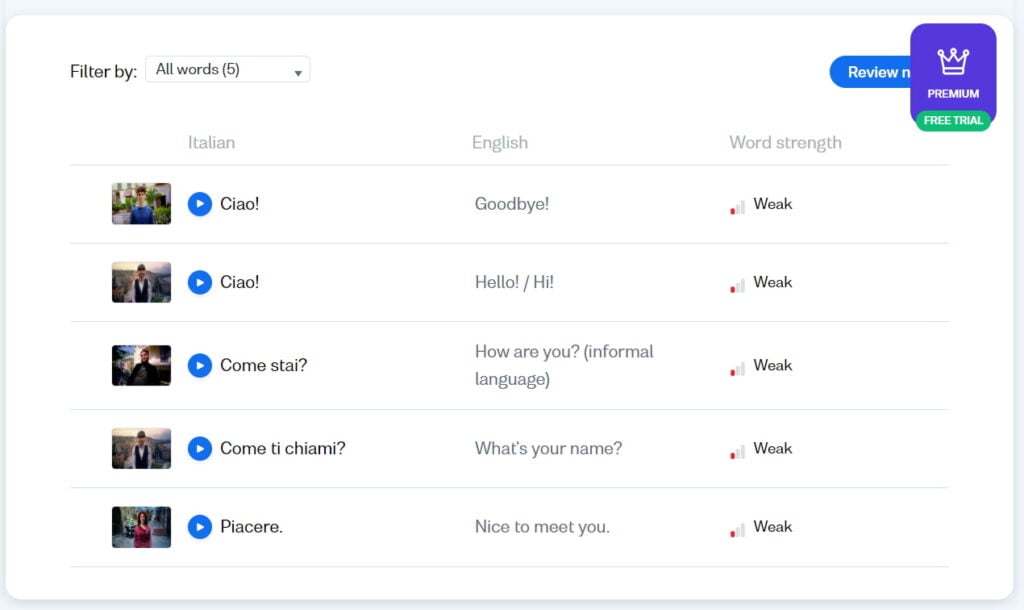Click the "FREE TRIAL" badge
This screenshot has height=610, width=1024.
tap(953, 119)
